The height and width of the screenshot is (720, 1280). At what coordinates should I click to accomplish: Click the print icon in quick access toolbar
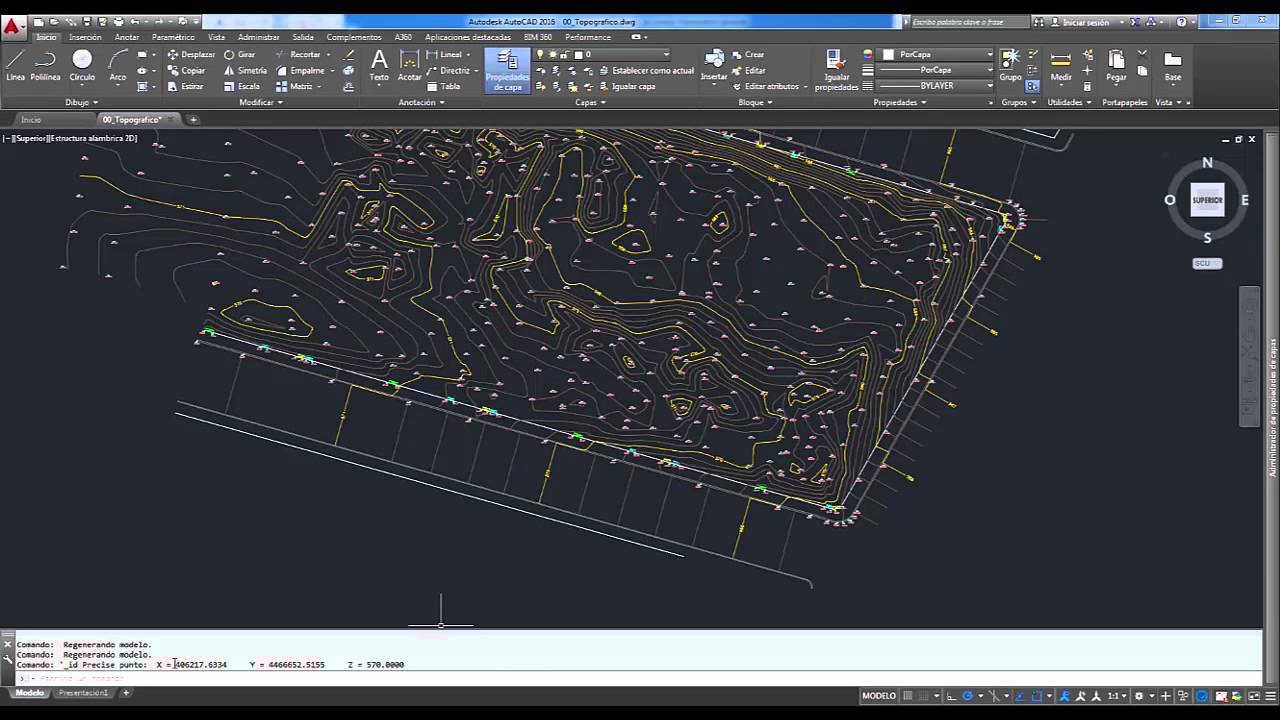click(119, 21)
